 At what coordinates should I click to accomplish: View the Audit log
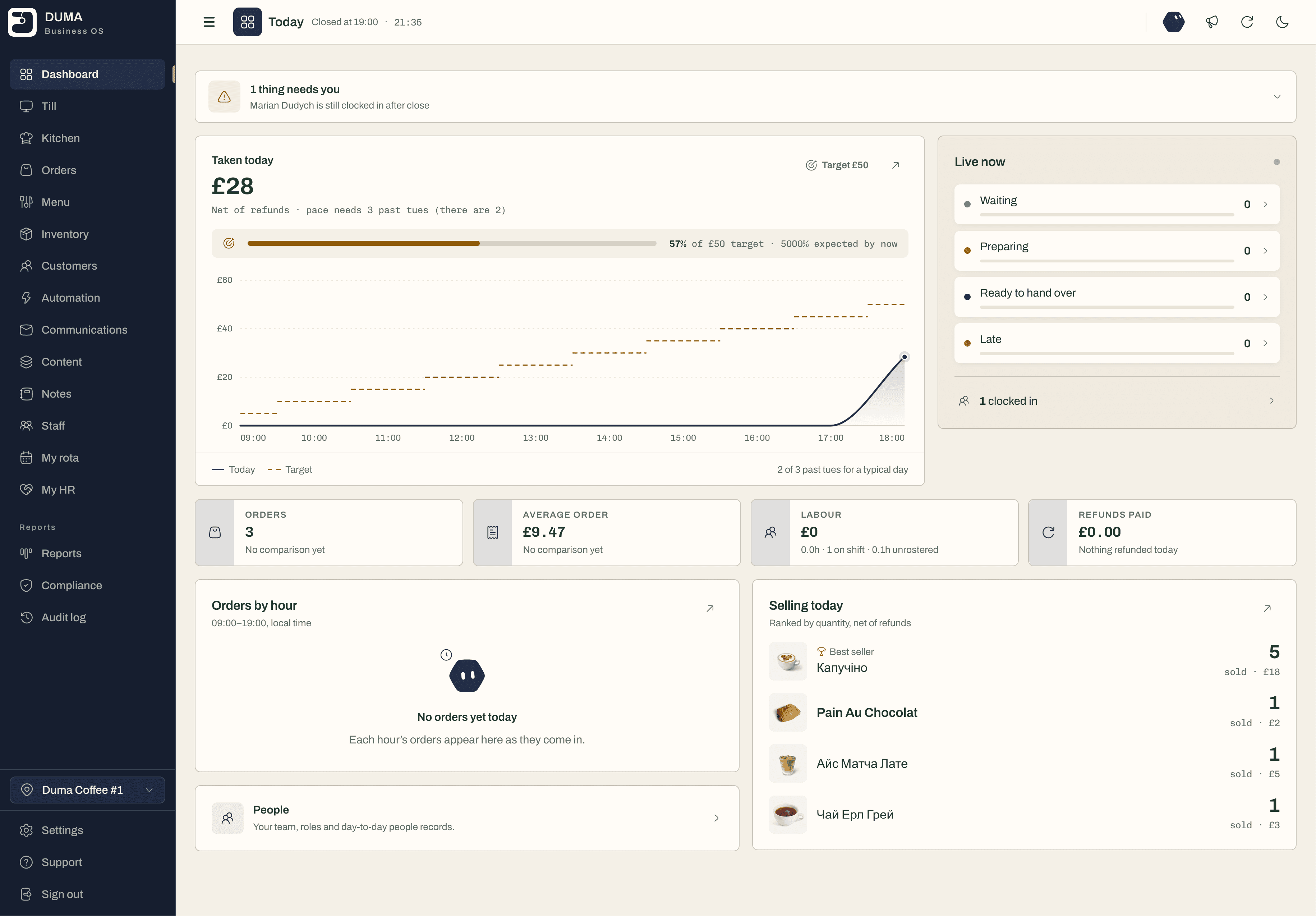[87, 617]
